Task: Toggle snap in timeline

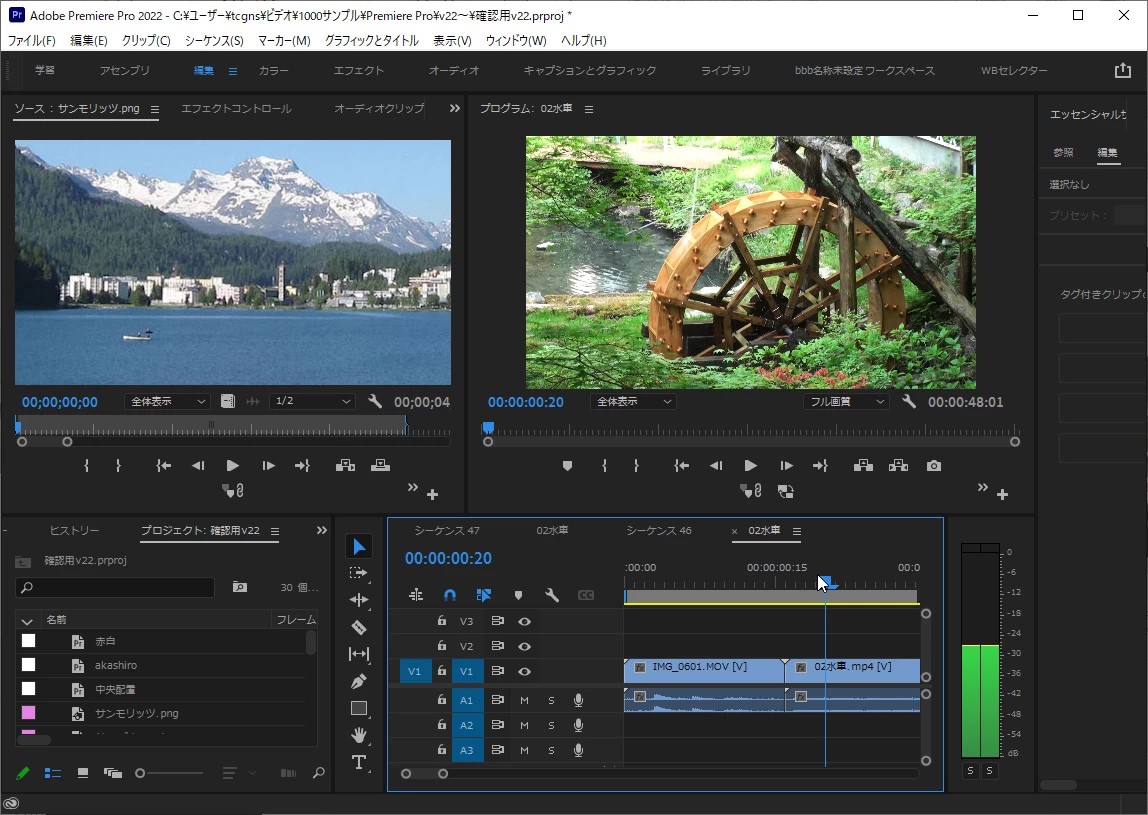Action: 450,595
